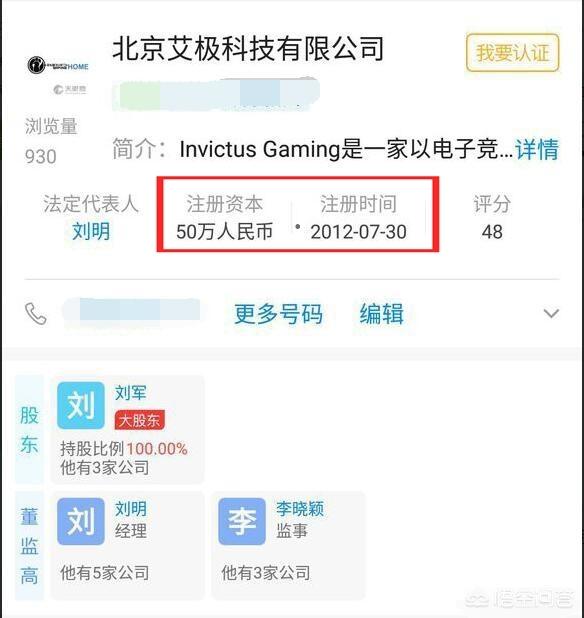
Task: Open legal representative 刘明 link
Action: [x=91, y=231]
